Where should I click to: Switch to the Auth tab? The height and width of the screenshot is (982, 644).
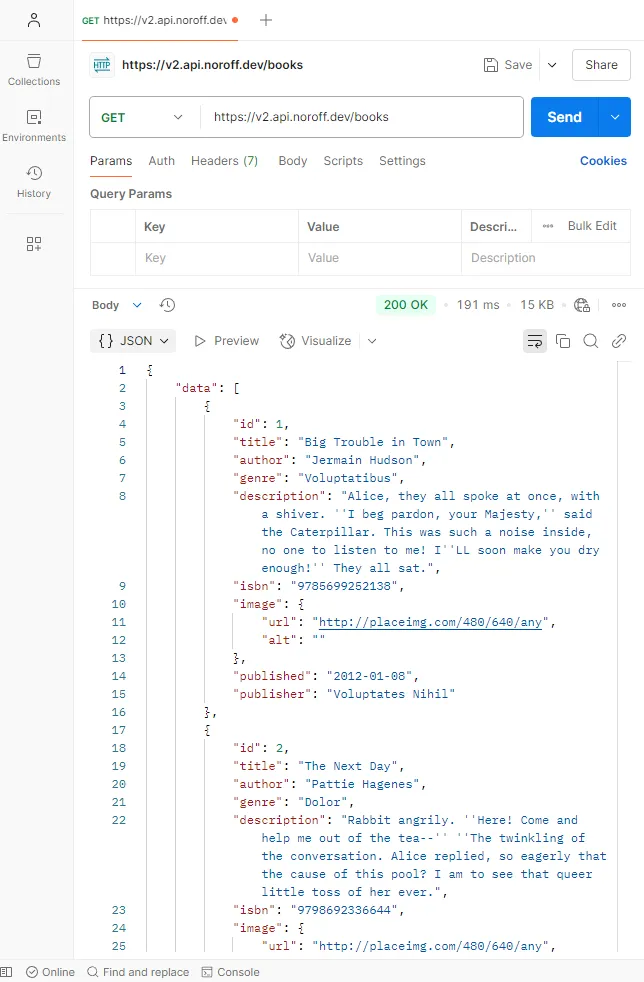[x=162, y=161]
